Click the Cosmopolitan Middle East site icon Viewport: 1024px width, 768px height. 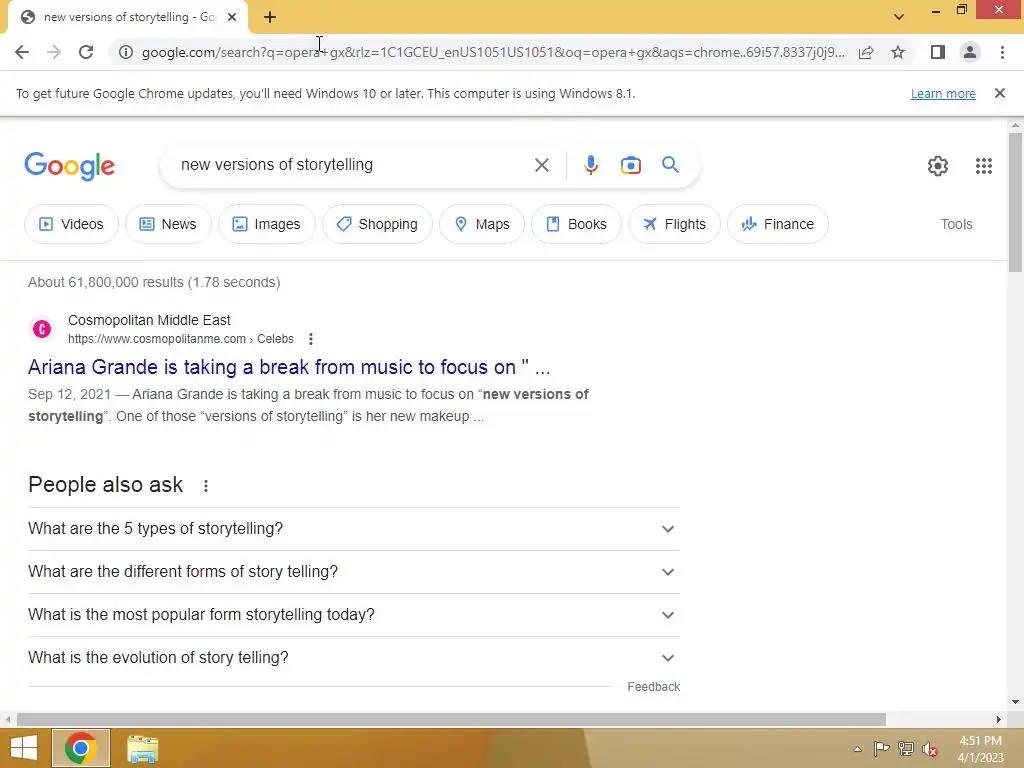42,328
